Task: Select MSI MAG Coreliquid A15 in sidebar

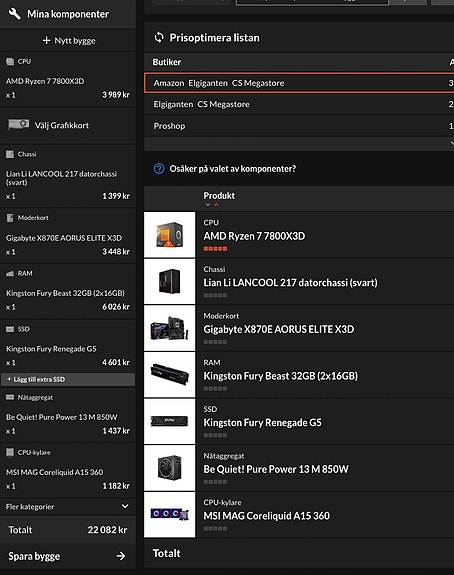Action: coord(54,472)
